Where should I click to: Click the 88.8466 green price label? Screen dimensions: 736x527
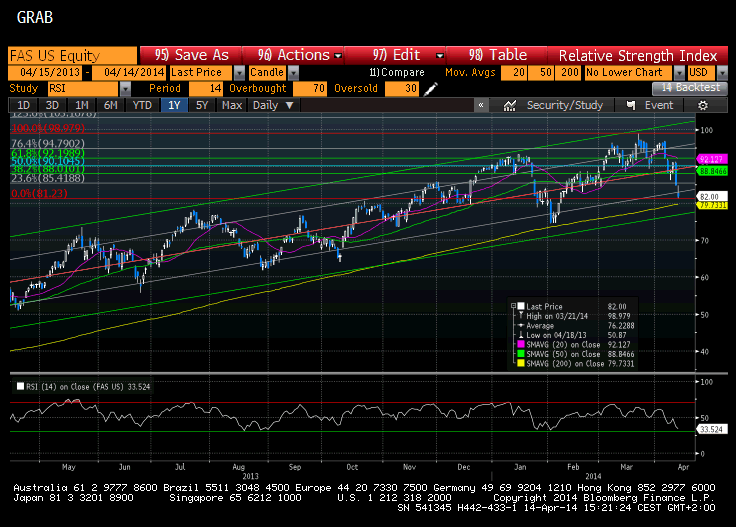pyautogui.click(x=712, y=171)
